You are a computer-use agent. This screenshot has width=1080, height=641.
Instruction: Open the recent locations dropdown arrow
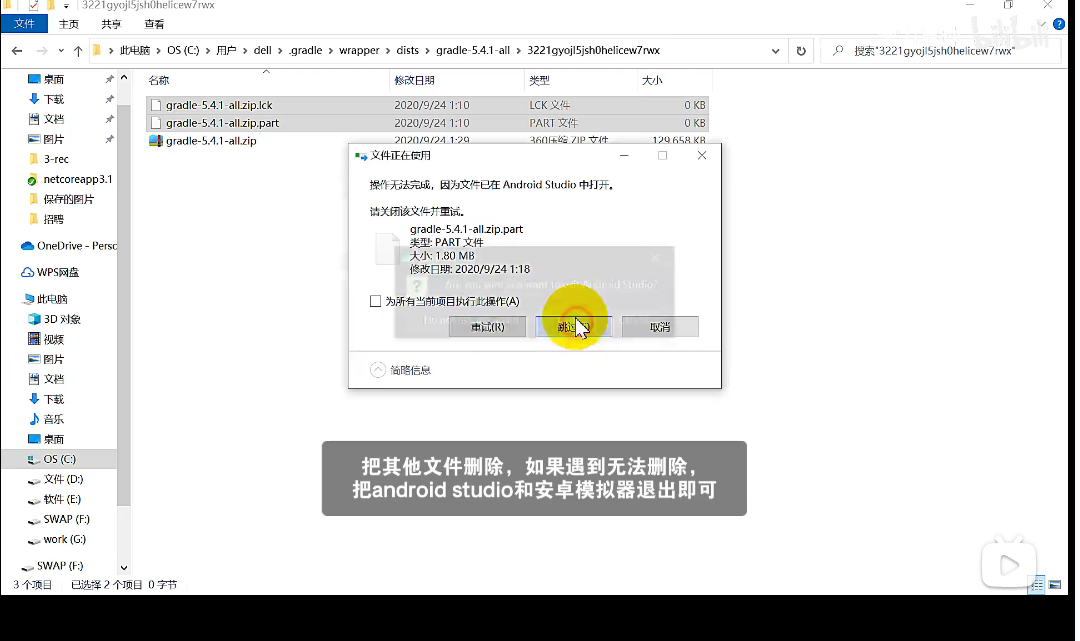61,50
